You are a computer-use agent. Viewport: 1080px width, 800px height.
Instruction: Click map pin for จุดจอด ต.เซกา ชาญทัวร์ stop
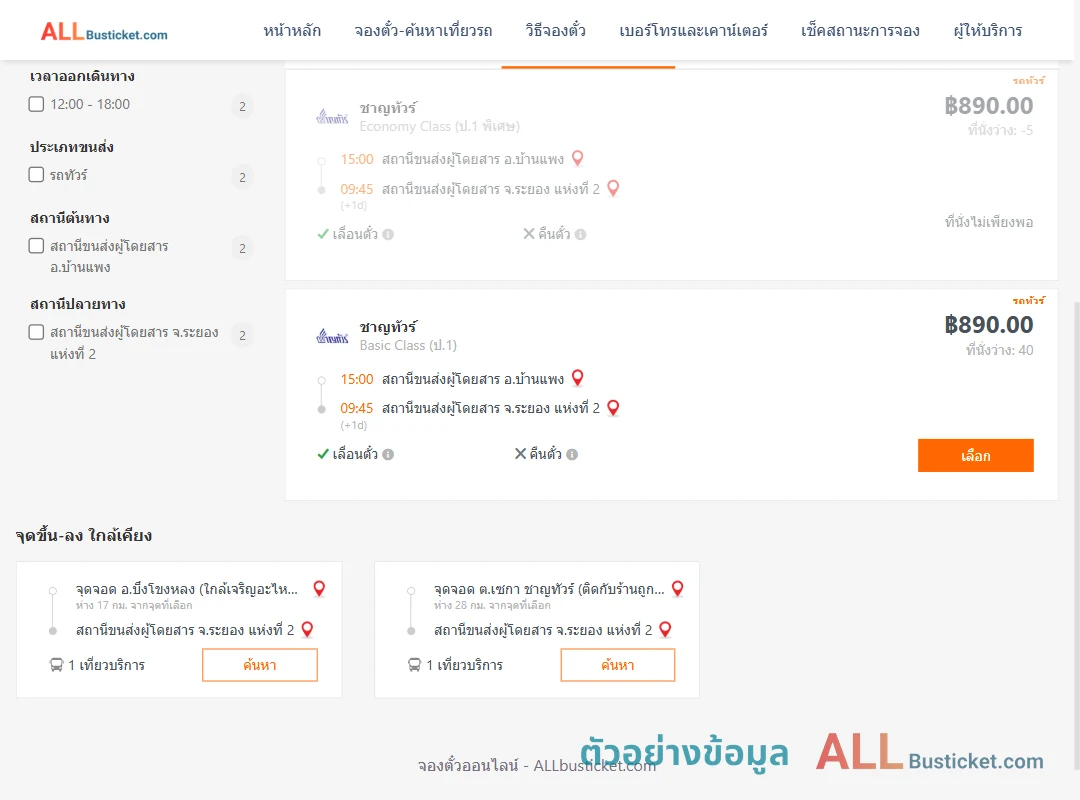[678, 588]
